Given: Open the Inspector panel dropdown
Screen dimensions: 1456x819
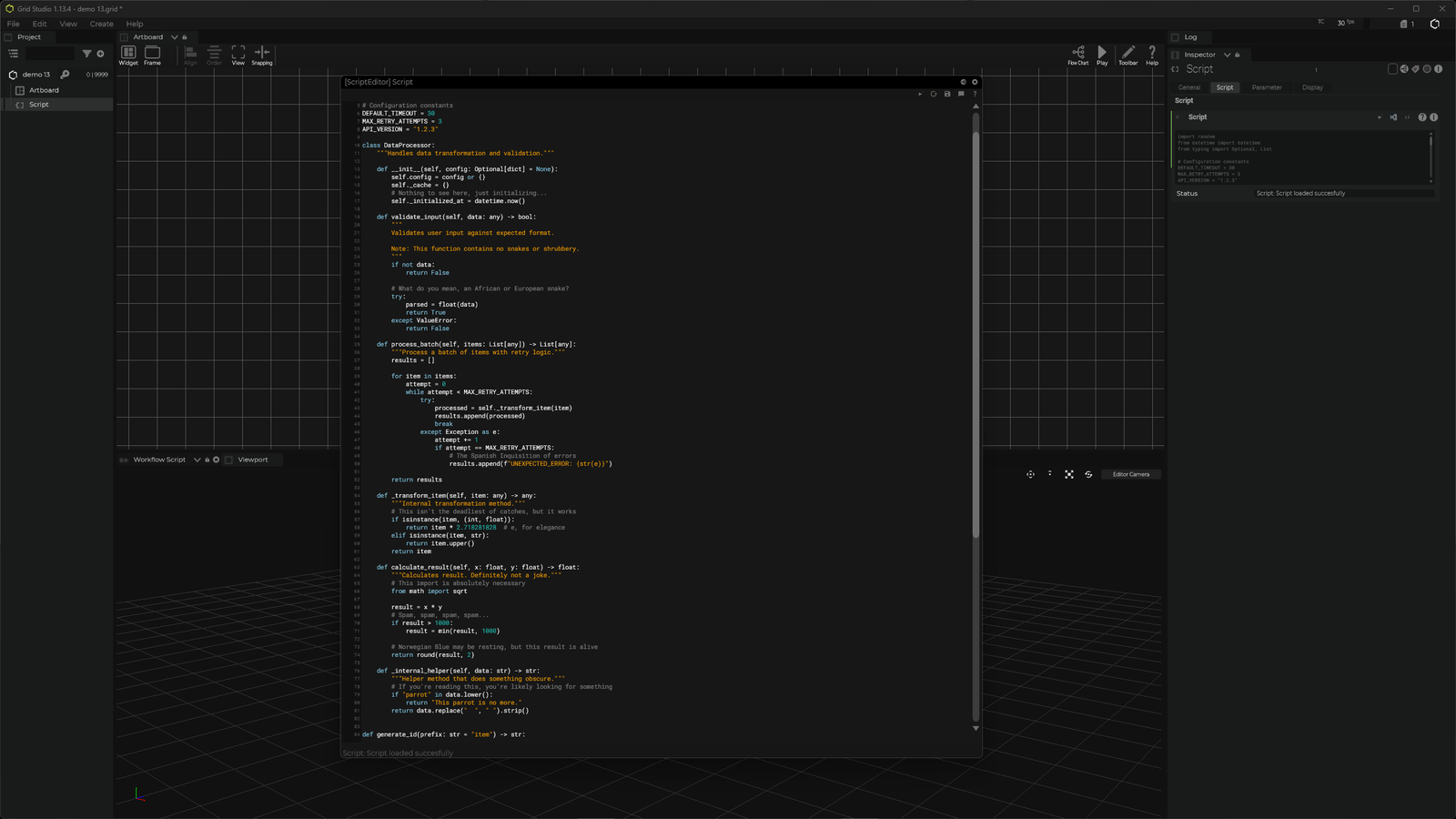Looking at the screenshot, I should [1227, 55].
